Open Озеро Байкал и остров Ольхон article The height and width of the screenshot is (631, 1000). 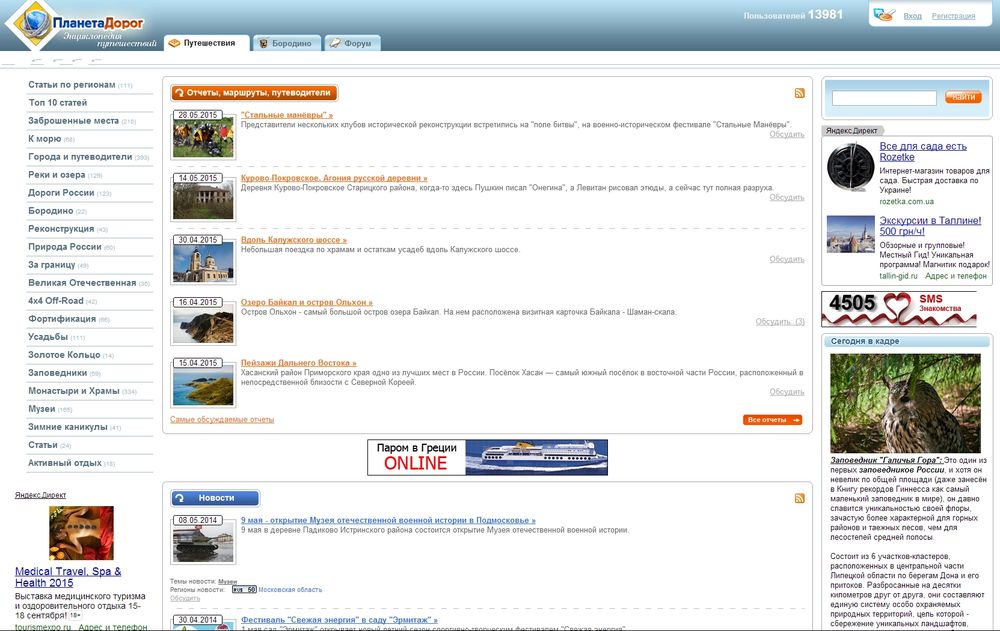tap(306, 302)
